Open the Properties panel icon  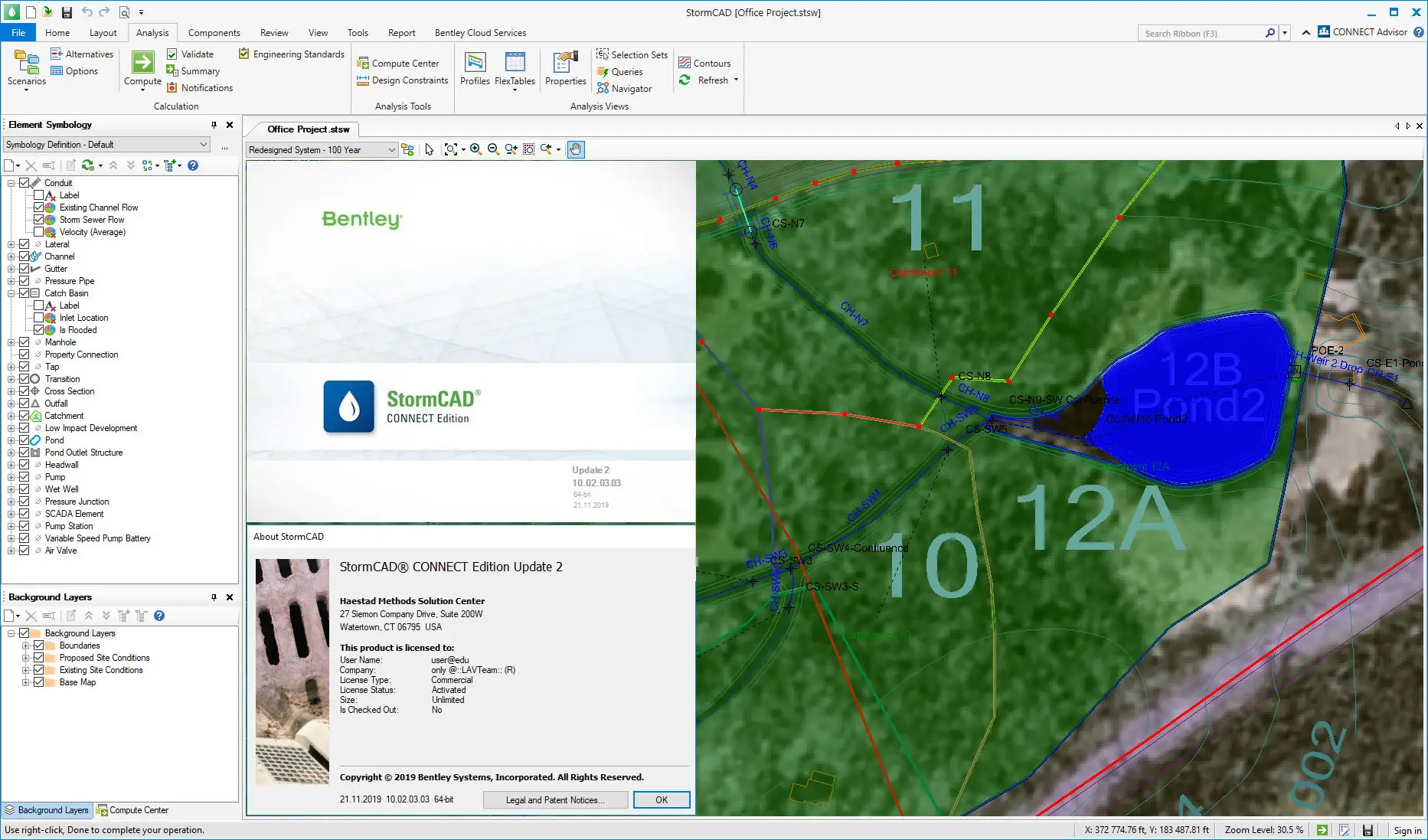tap(565, 63)
